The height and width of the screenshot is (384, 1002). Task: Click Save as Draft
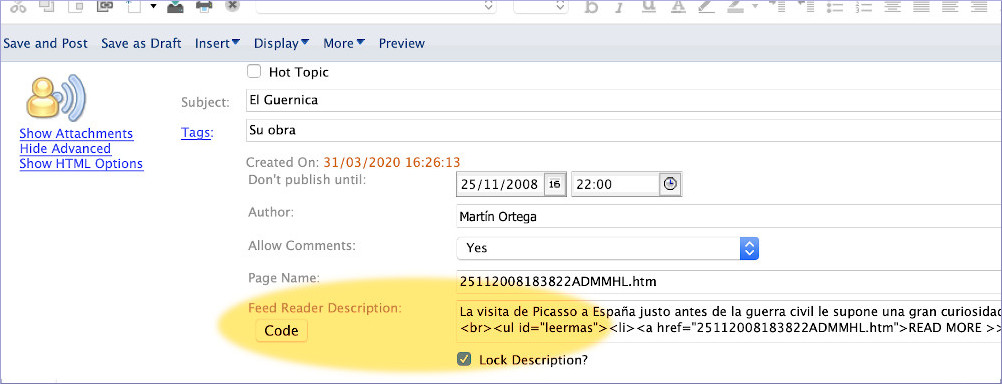(141, 43)
